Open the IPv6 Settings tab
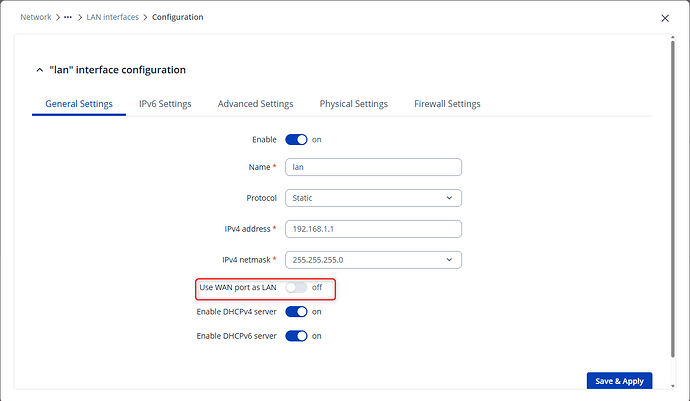Viewport: 690px width, 401px height. coord(165,104)
